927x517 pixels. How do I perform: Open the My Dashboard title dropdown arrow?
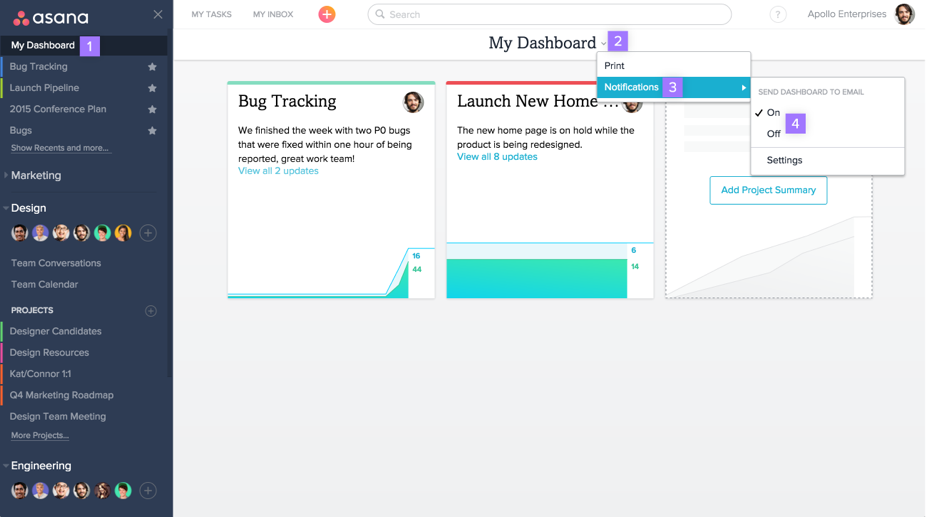pos(603,44)
